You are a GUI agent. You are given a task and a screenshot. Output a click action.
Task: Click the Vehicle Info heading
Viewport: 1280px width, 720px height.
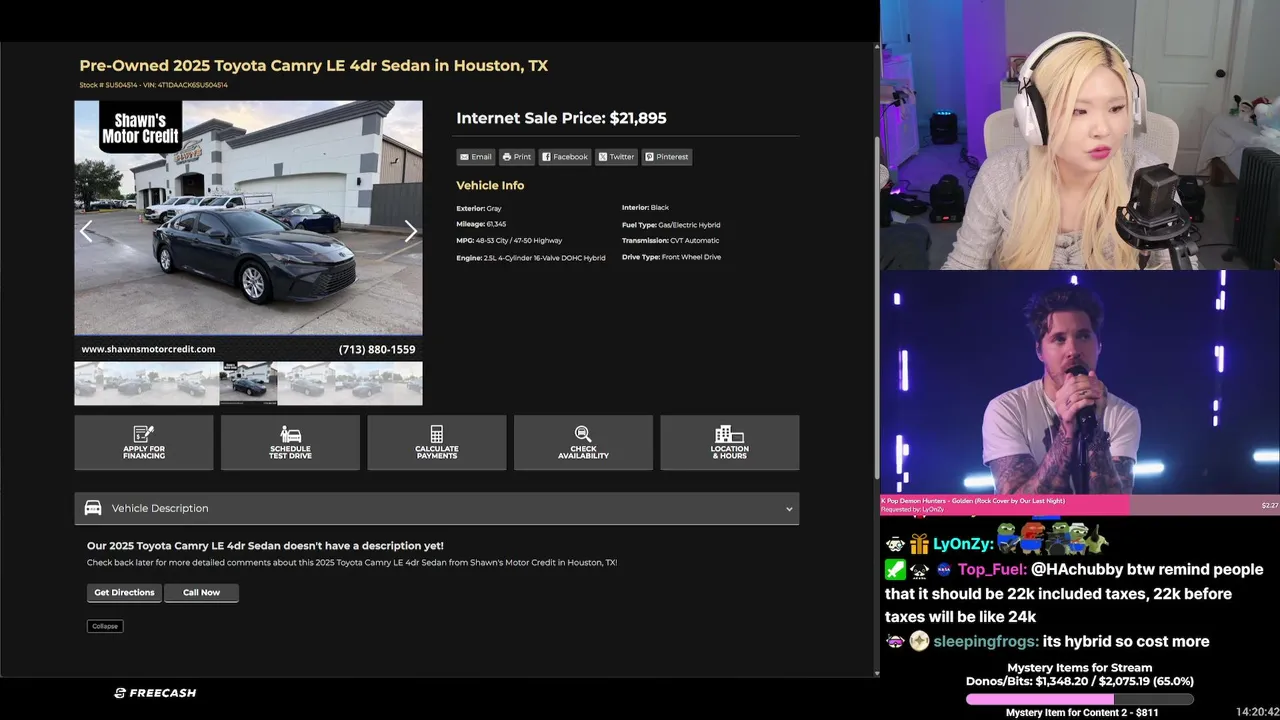coord(490,185)
